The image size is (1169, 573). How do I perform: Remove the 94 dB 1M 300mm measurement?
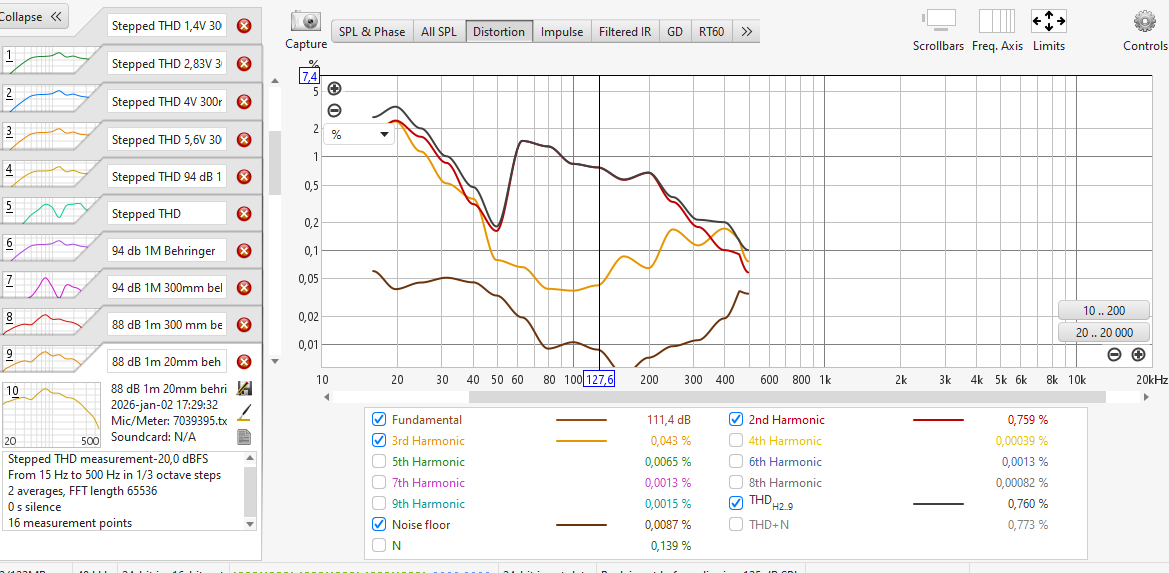pyautogui.click(x=243, y=288)
